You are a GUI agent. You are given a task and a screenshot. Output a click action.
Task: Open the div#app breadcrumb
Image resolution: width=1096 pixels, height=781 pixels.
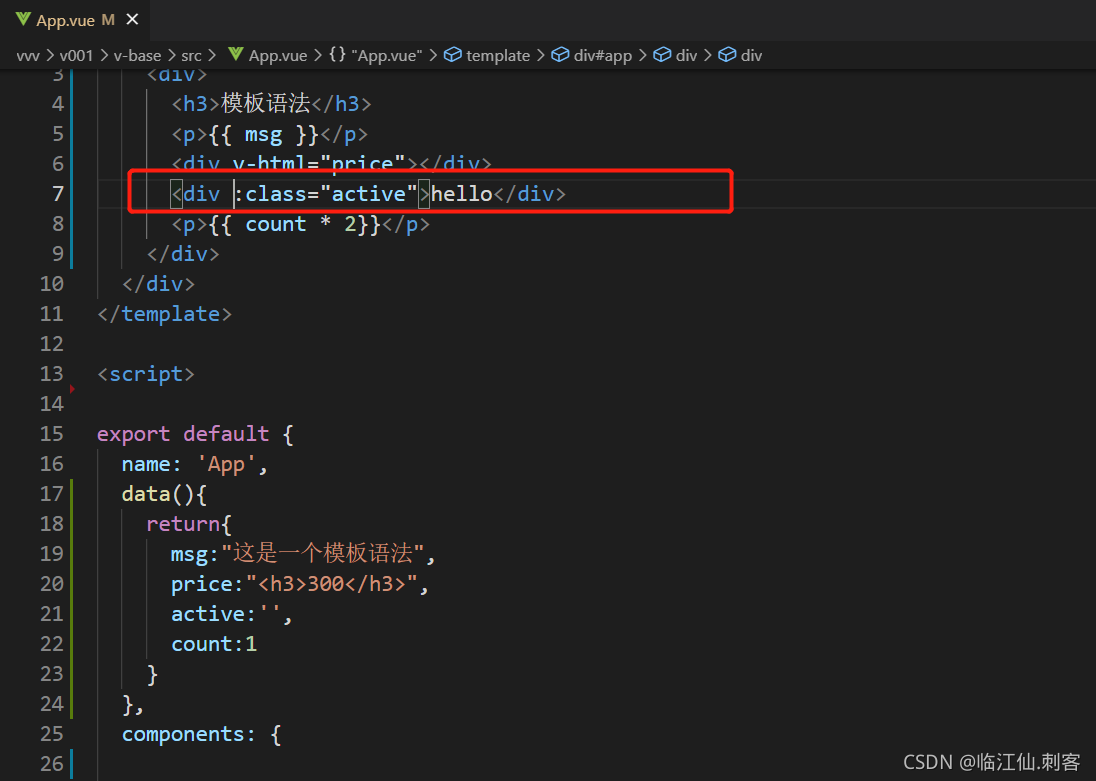click(x=603, y=55)
